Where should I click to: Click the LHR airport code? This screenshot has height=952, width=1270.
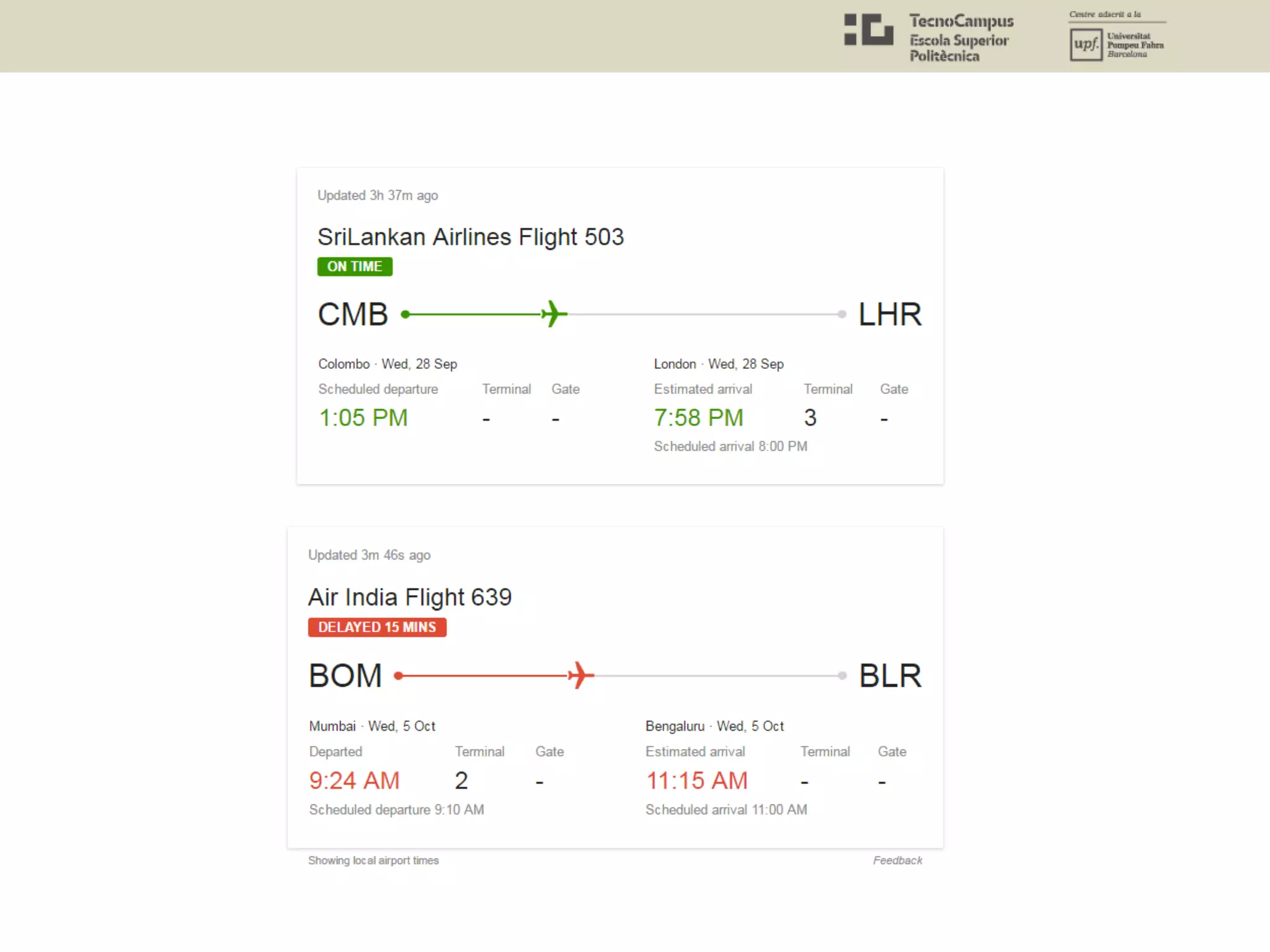890,314
